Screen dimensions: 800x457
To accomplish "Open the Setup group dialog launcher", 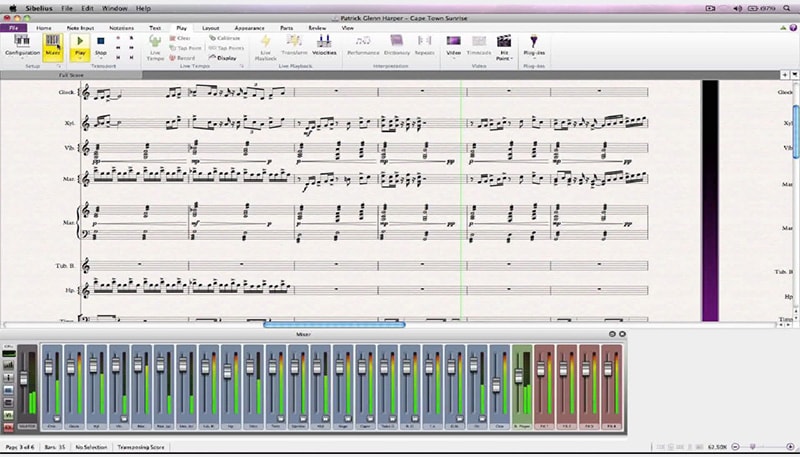I will [59, 66].
